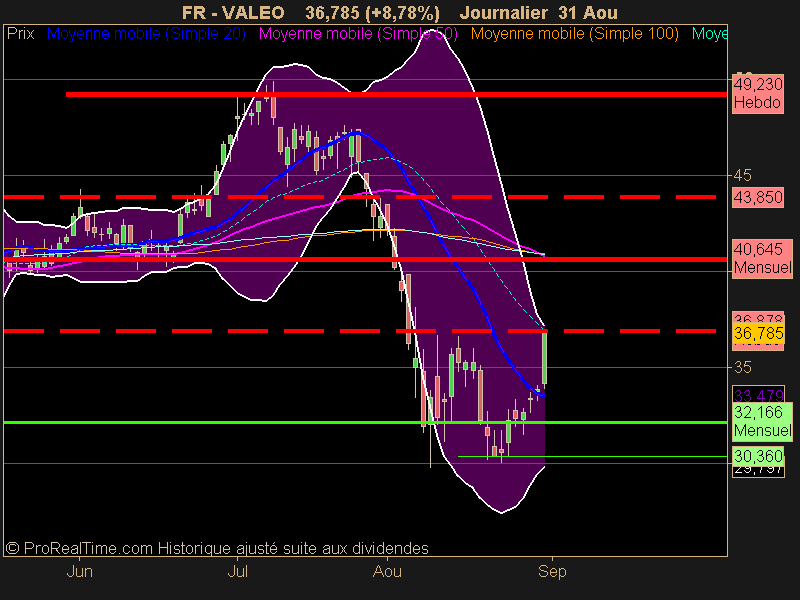Select 'Moyenne mobile (Simple 100)' legend entry

click(574, 34)
